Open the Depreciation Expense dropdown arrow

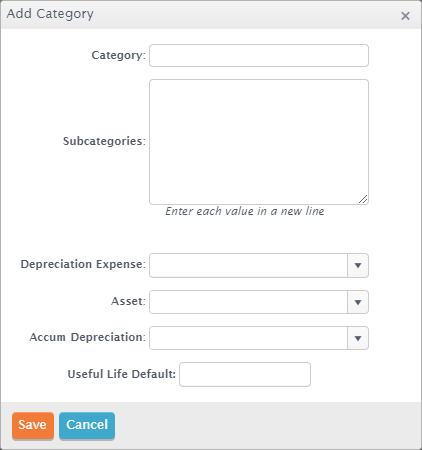(x=358, y=265)
